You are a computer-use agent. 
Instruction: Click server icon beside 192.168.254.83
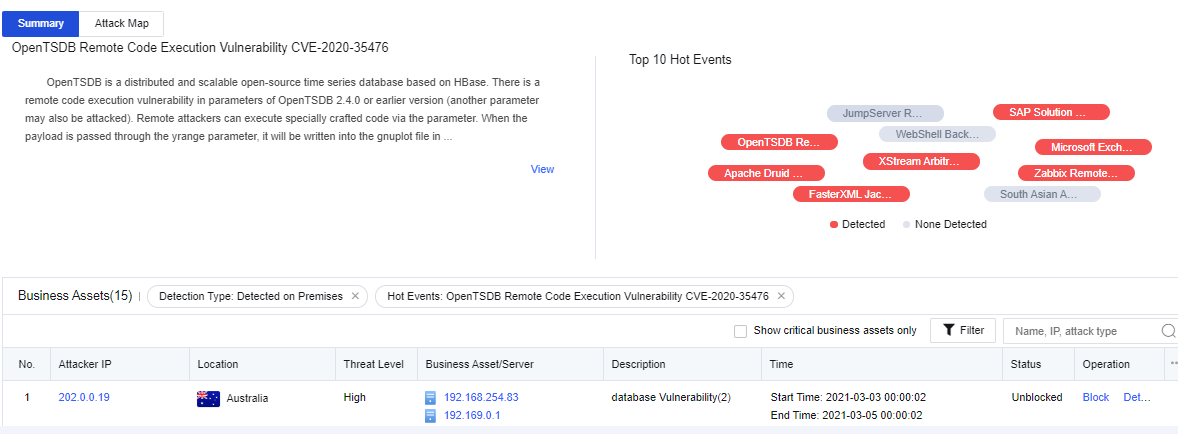tap(430, 398)
